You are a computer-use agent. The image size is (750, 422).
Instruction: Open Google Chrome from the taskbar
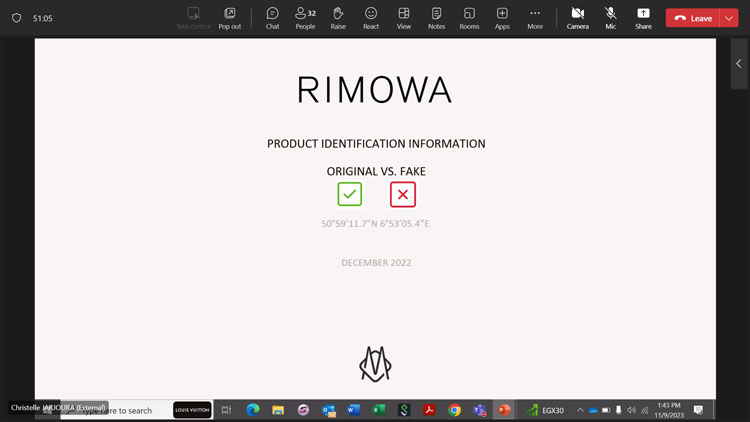454,410
